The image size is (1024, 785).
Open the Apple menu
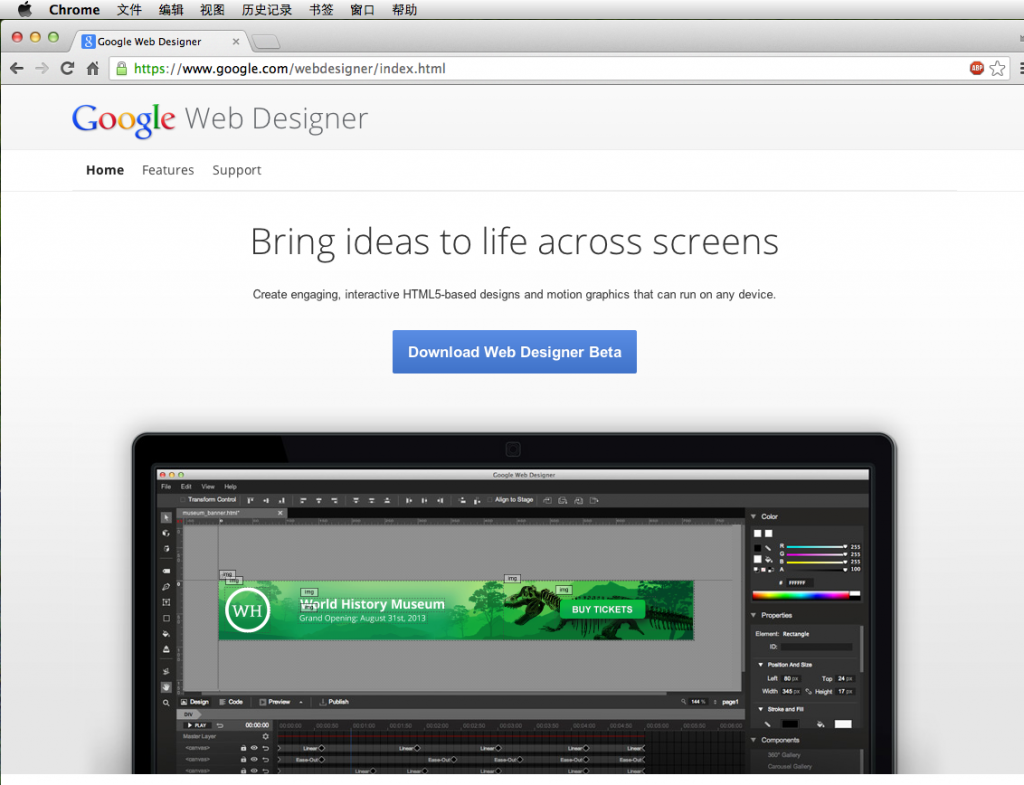coord(24,9)
